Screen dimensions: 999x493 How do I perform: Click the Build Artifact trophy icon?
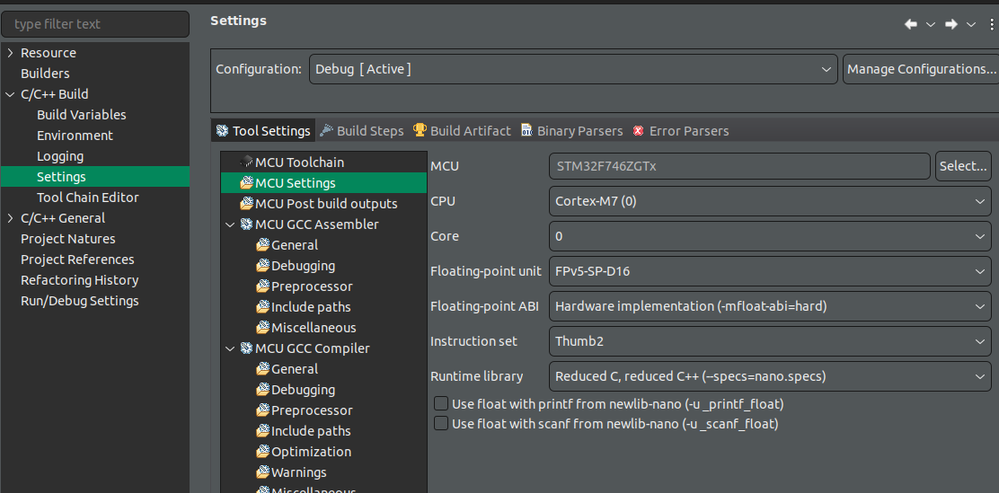(x=420, y=131)
